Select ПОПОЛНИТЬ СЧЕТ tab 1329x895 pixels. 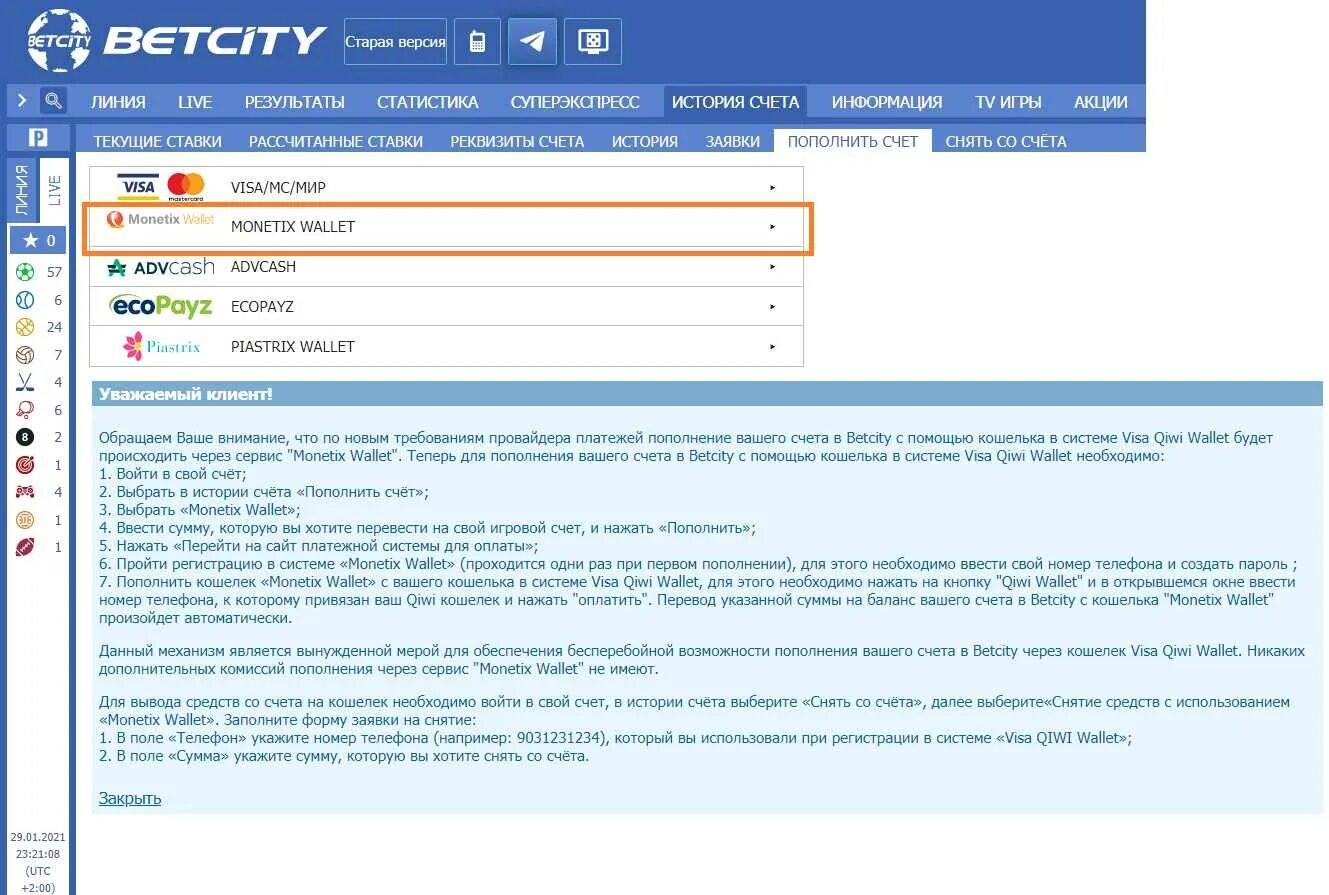(853, 141)
